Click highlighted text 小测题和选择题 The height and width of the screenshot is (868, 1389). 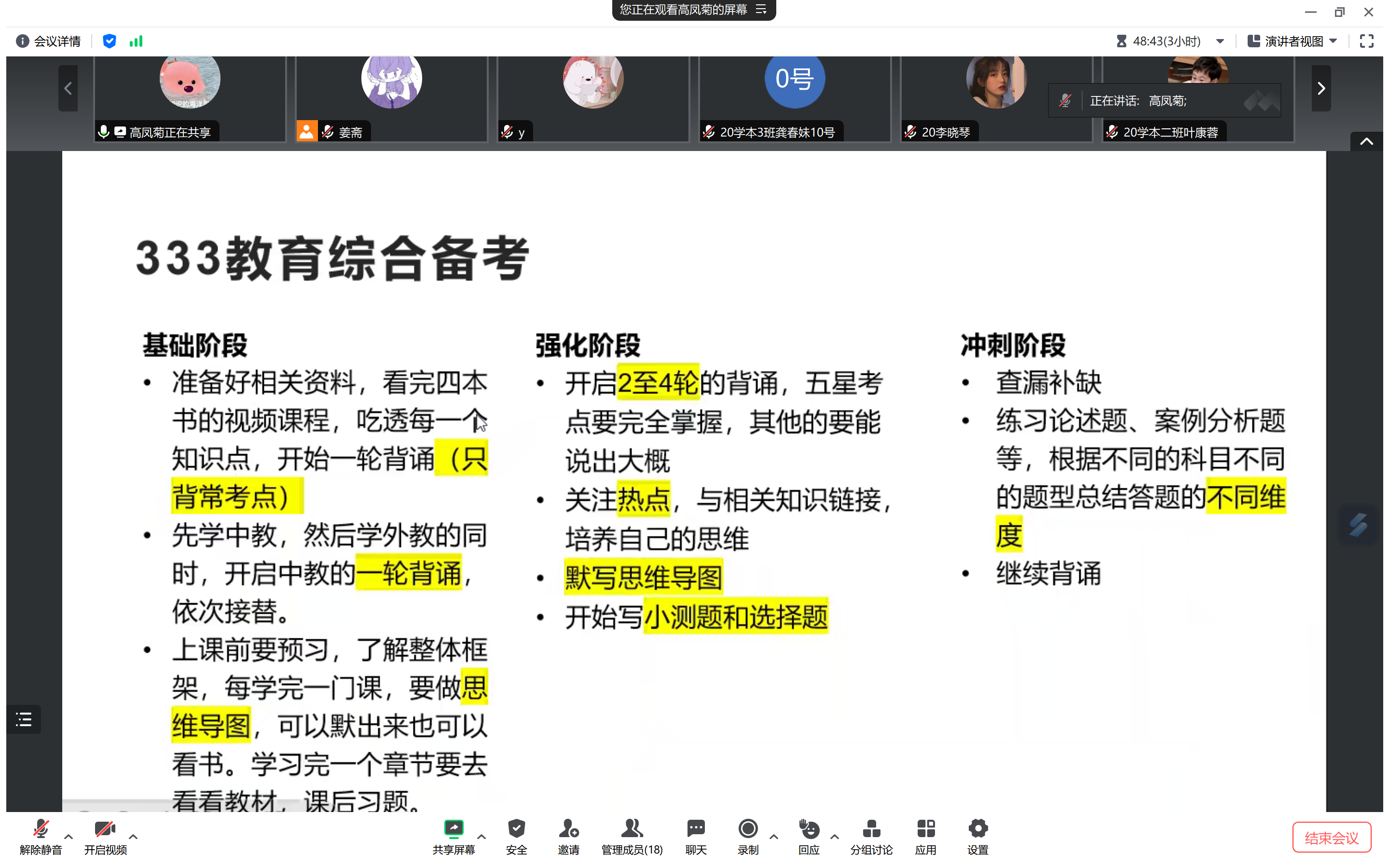click(x=736, y=617)
